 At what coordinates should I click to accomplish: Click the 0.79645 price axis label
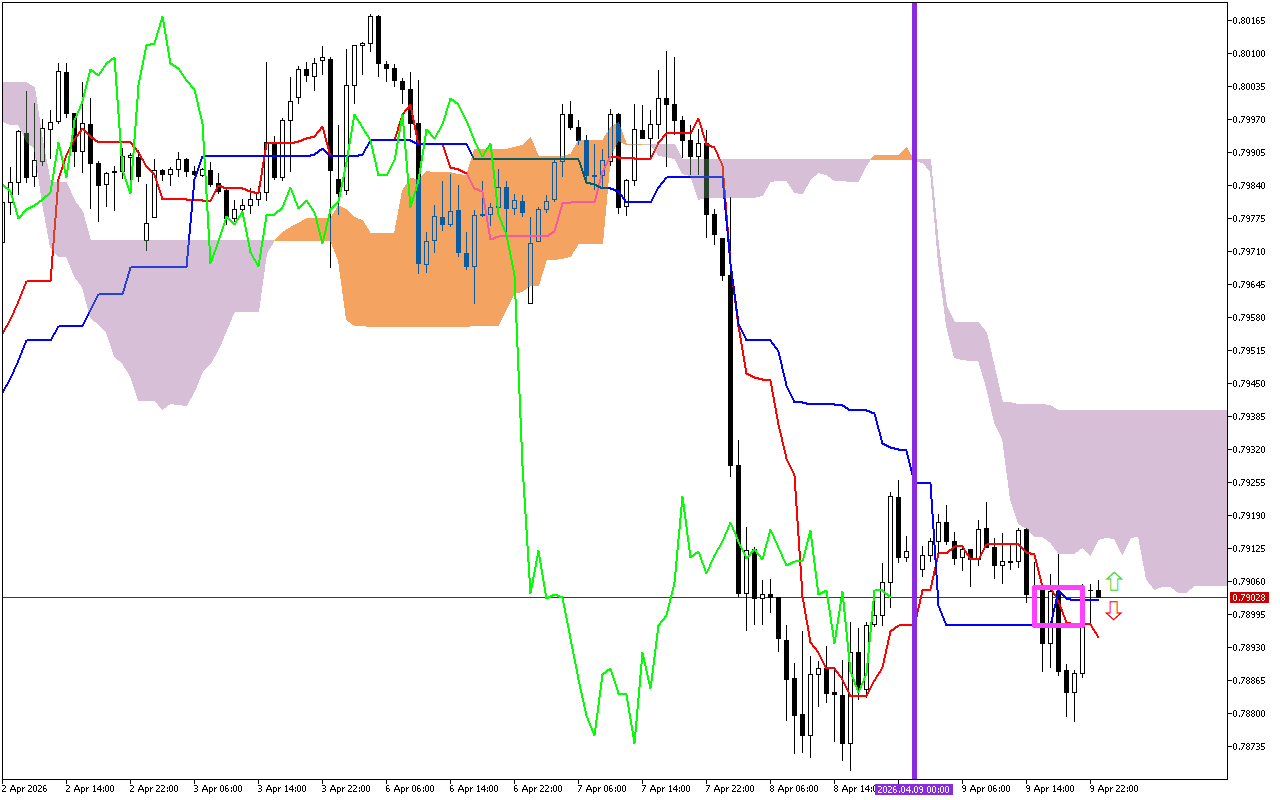[1251, 285]
